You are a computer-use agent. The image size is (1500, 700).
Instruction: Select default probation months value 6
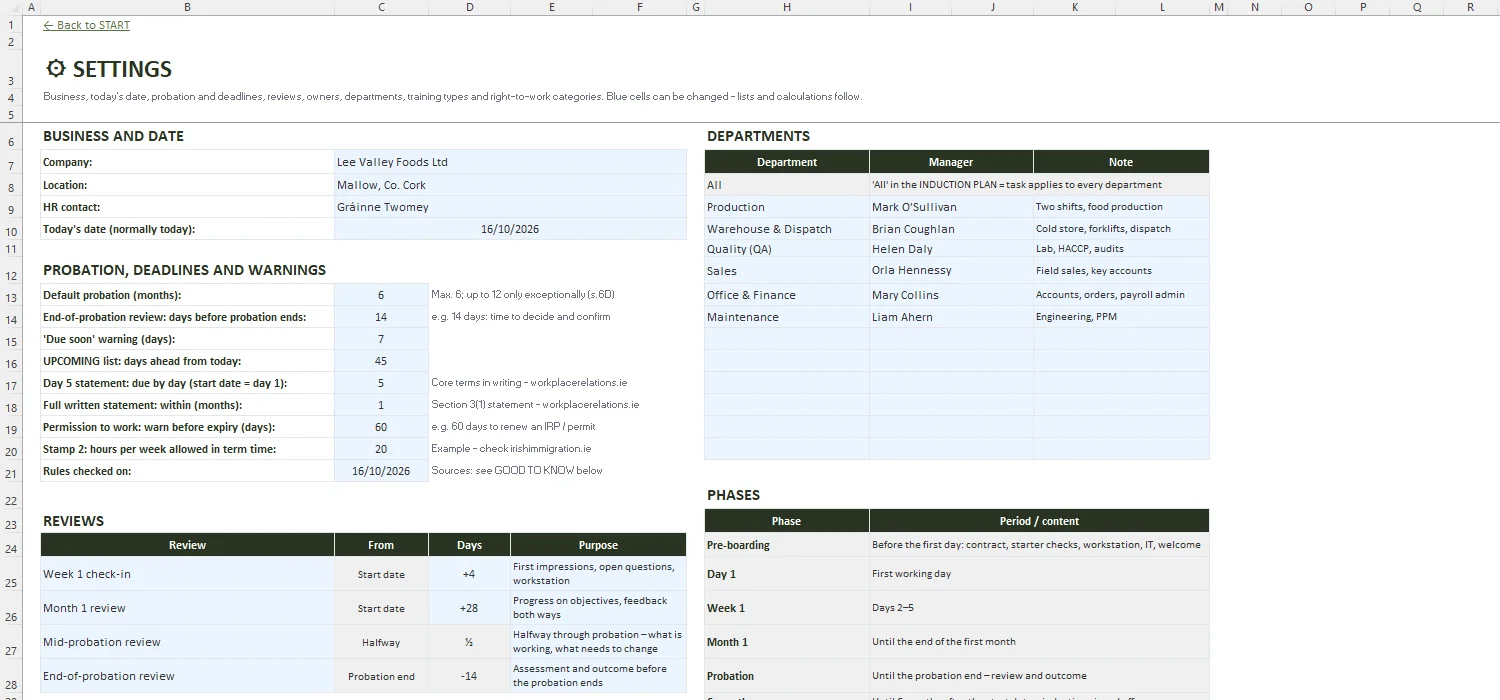click(x=381, y=295)
